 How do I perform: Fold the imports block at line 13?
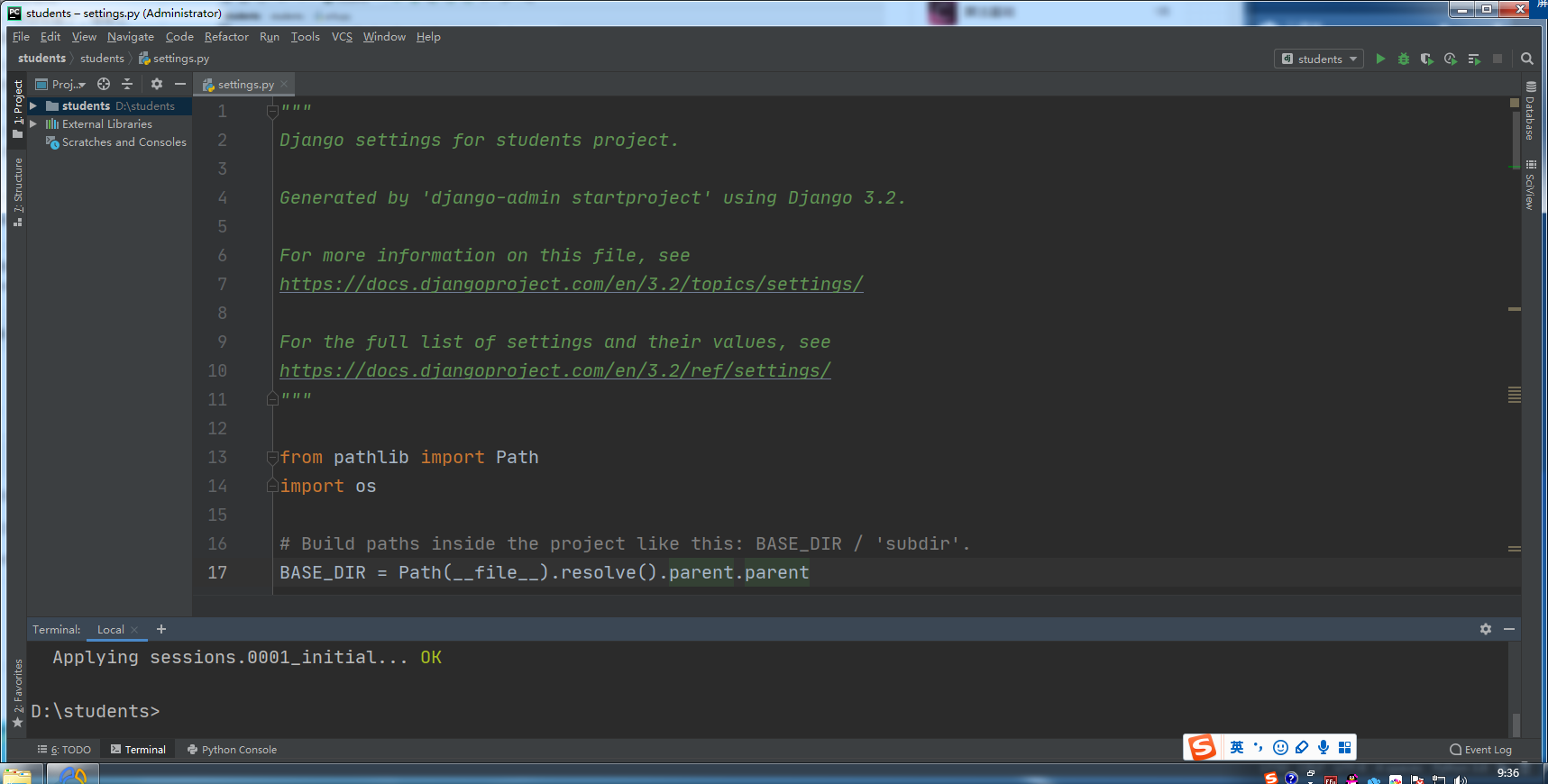pyautogui.click(x=272, y=458)
